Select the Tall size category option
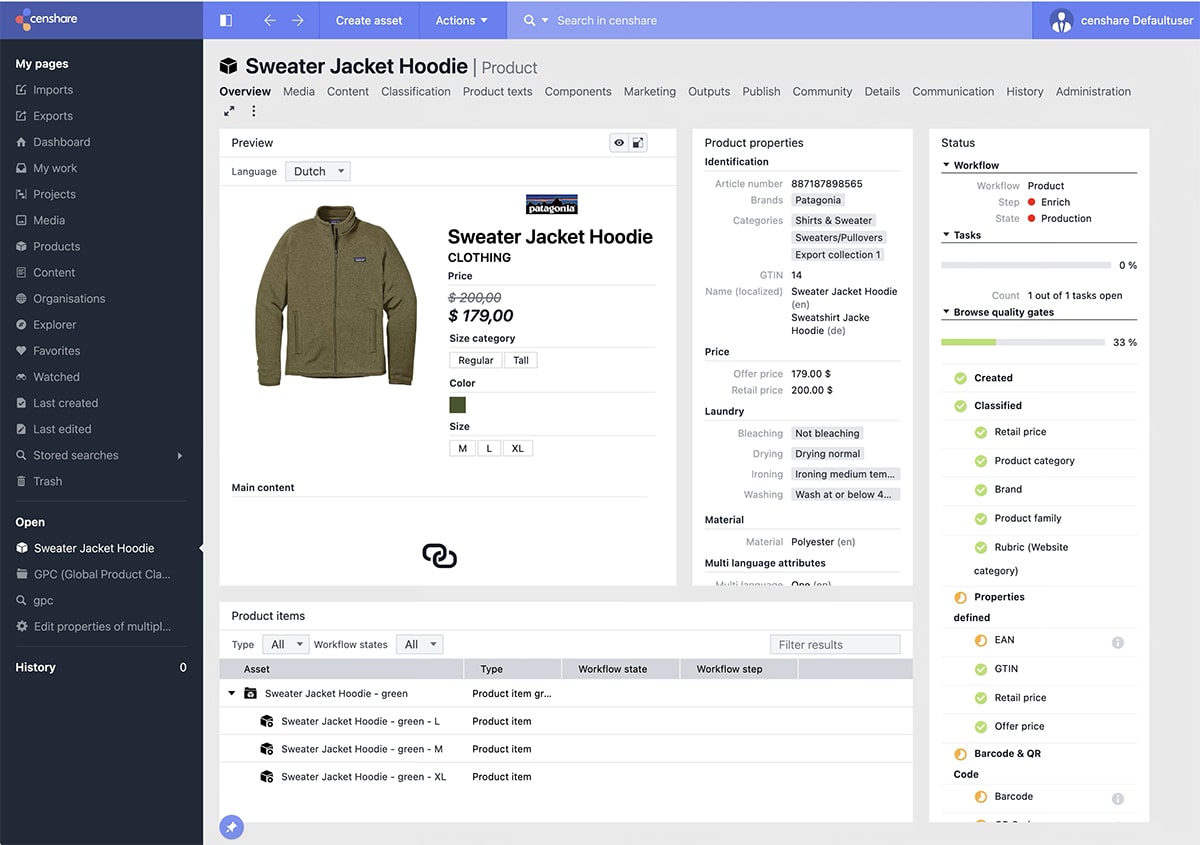This screenshot has width=1200, height=845. 521,360
